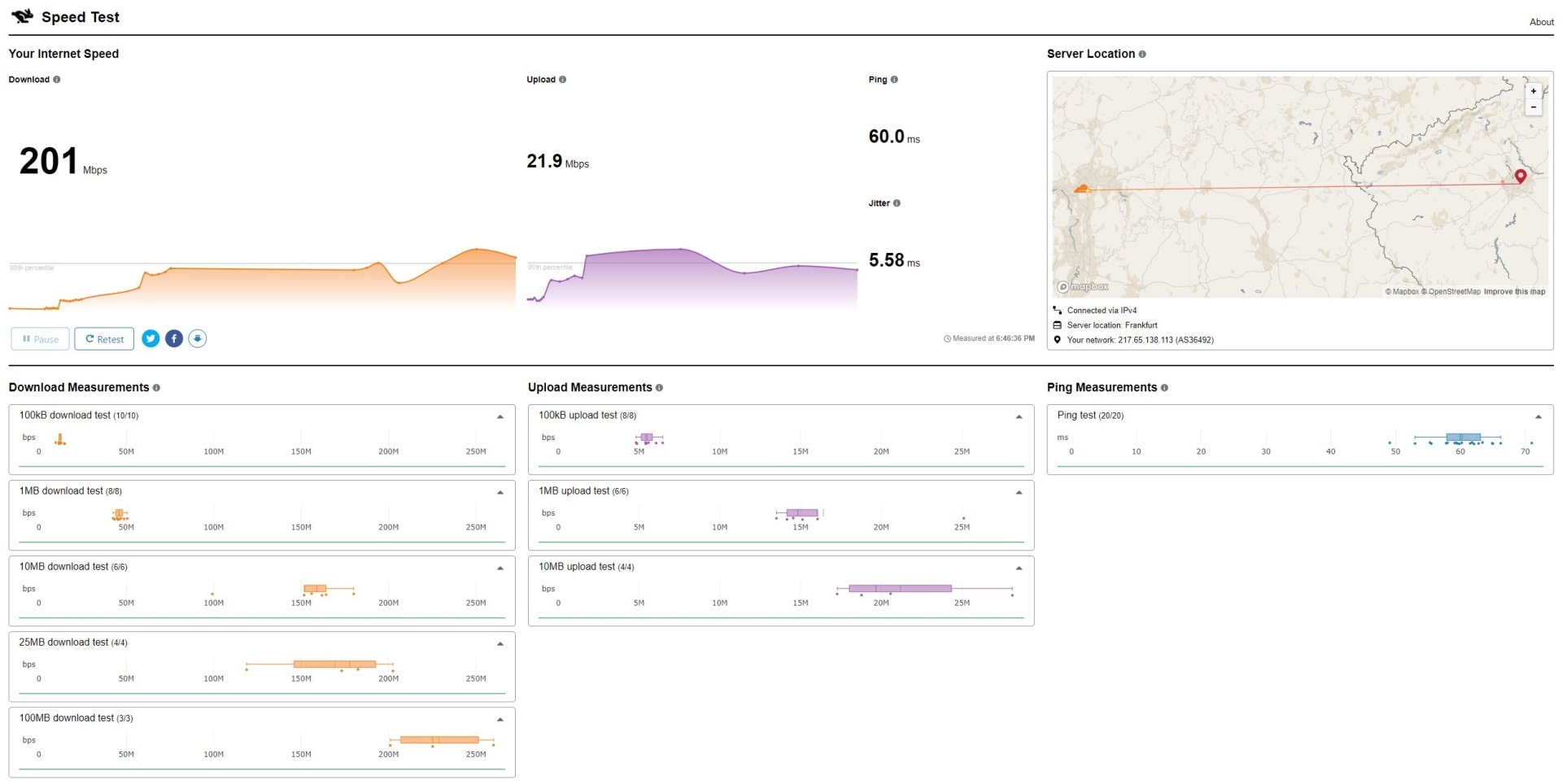Viewport: 1562px width, 784px height.
Task: Open the Ping info tooltip icon
Action: coord(894,80)
